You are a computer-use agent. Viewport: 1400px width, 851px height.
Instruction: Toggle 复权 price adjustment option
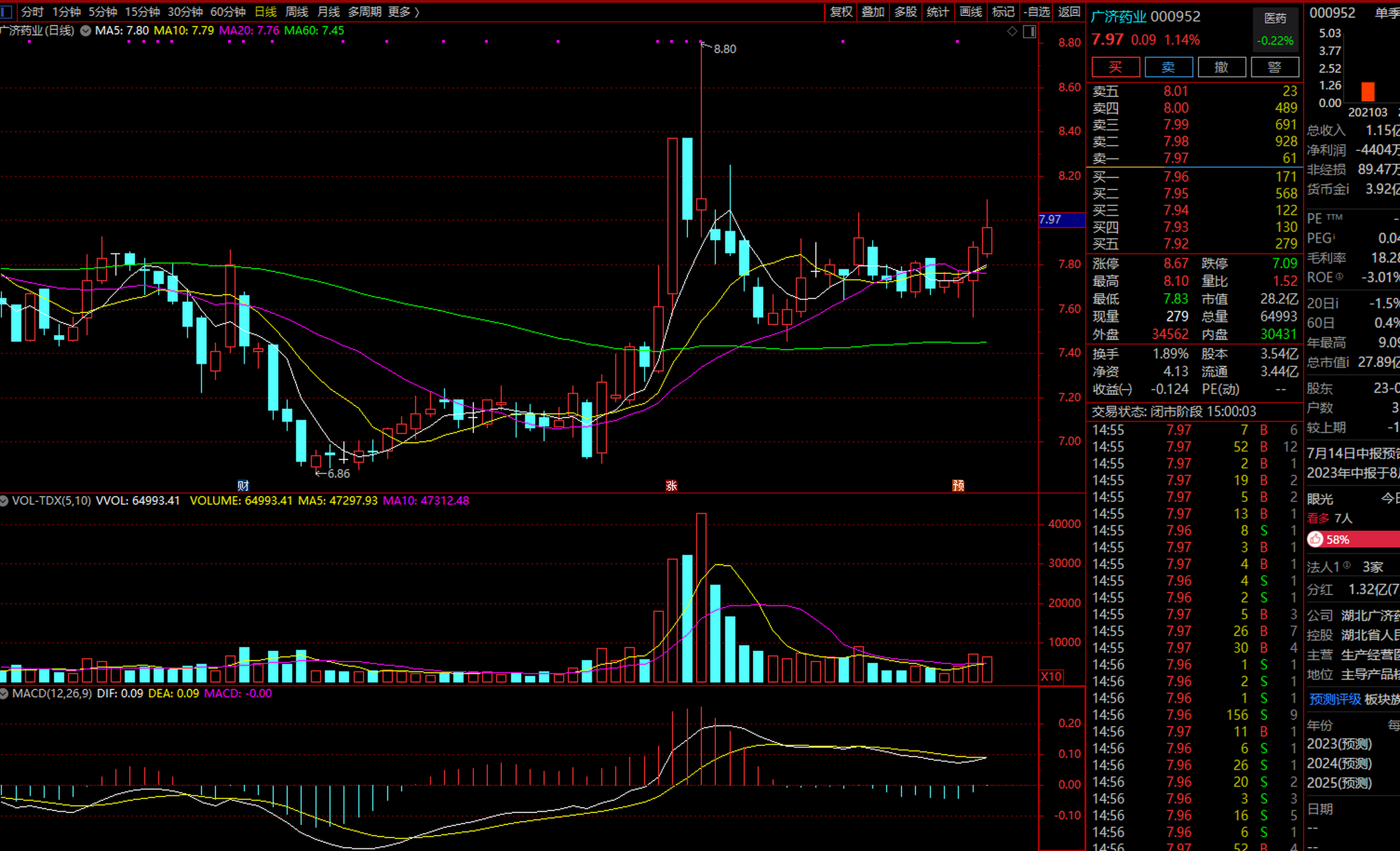coord(841,11)
